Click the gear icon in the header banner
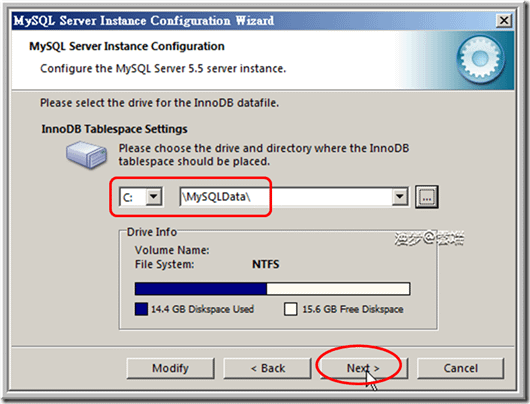Image resolution: width=530 pixels, height=404 pixels. [480, 60]
